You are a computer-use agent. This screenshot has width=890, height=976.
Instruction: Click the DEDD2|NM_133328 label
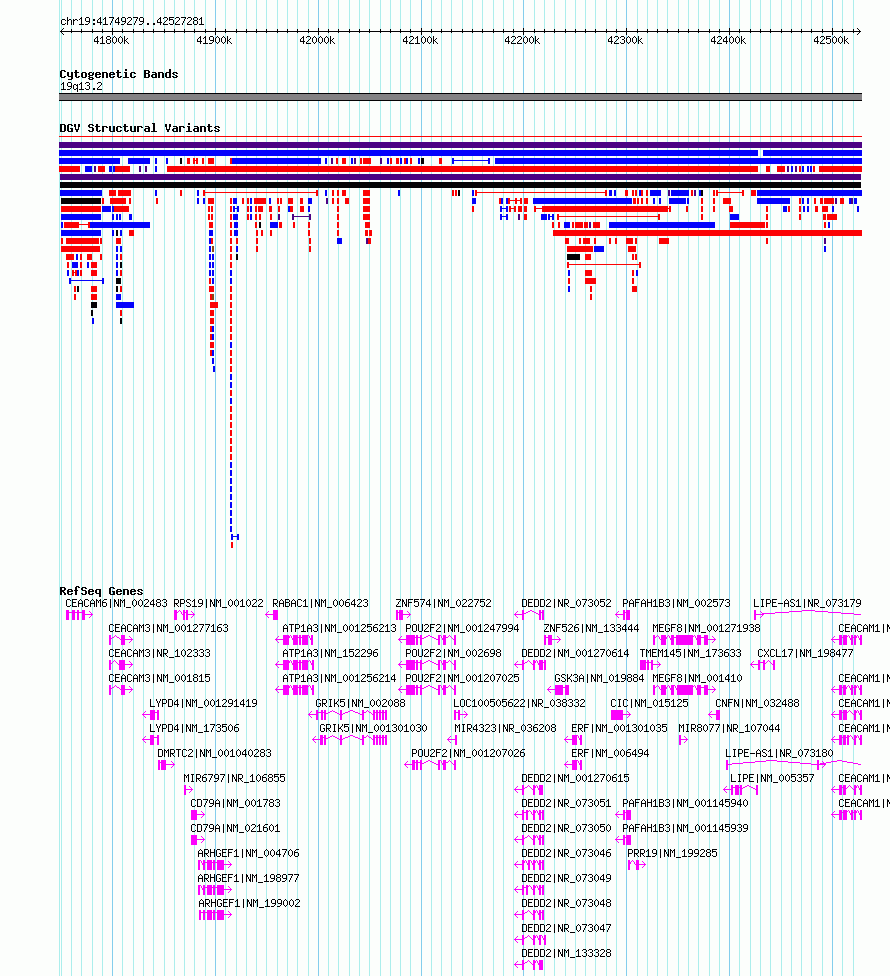click(x=566, y=953)
